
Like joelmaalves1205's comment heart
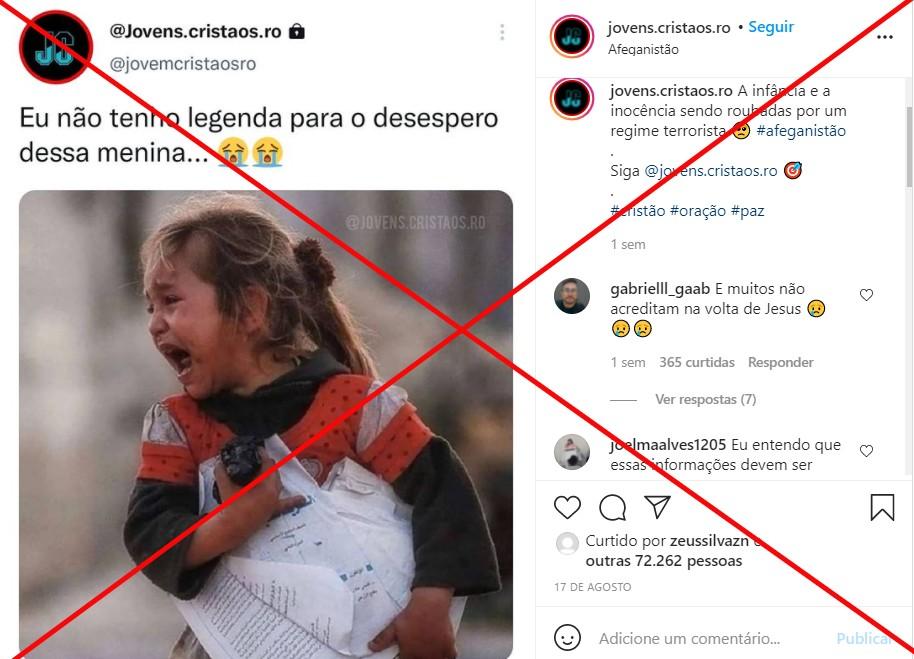(866, 450)
